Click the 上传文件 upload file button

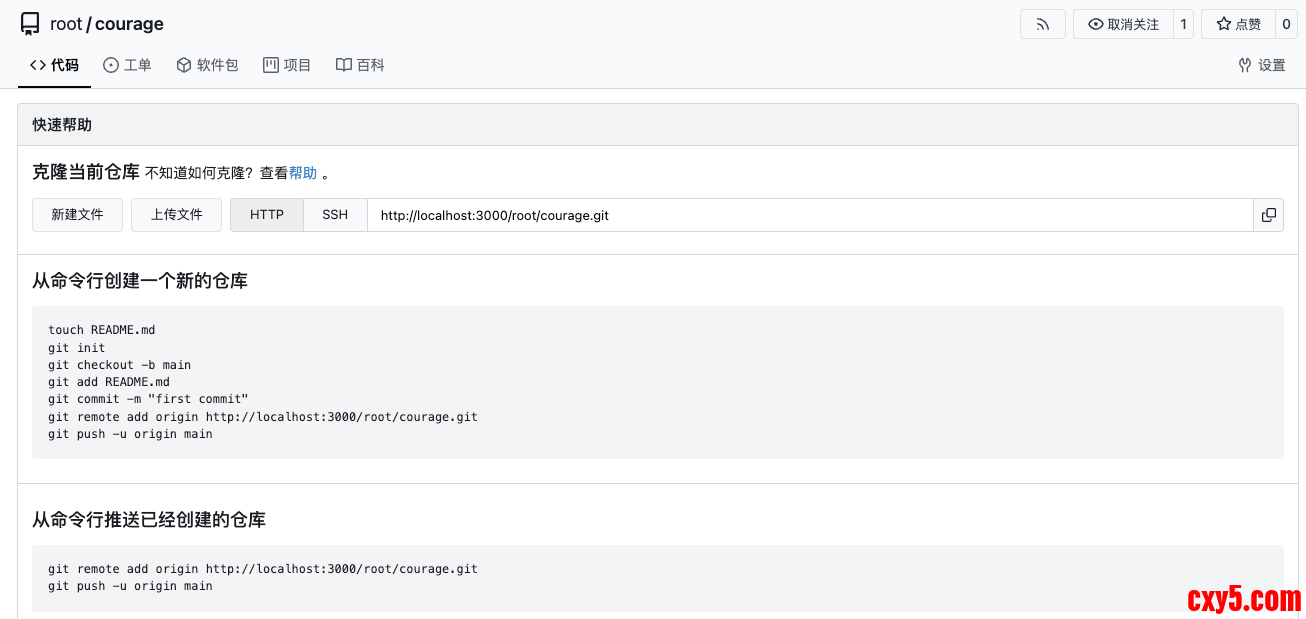coord(176,215)
